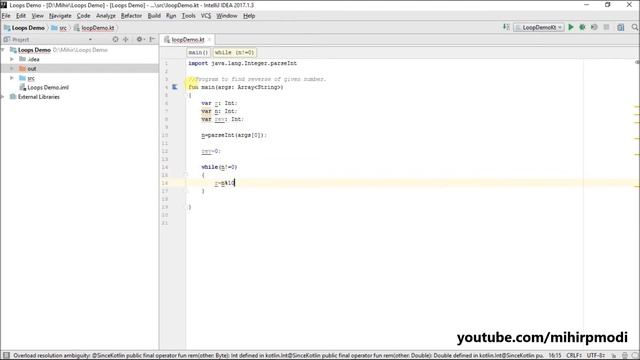Click the Stop process icon

pos(607,27)
